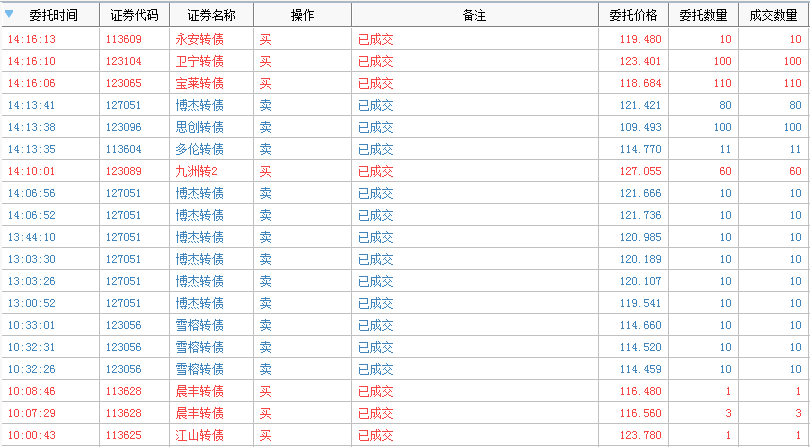Screen dimensions: 810x447
Task: Click the sort arrow in 委托时间 header
Action: tap(9, 14)
